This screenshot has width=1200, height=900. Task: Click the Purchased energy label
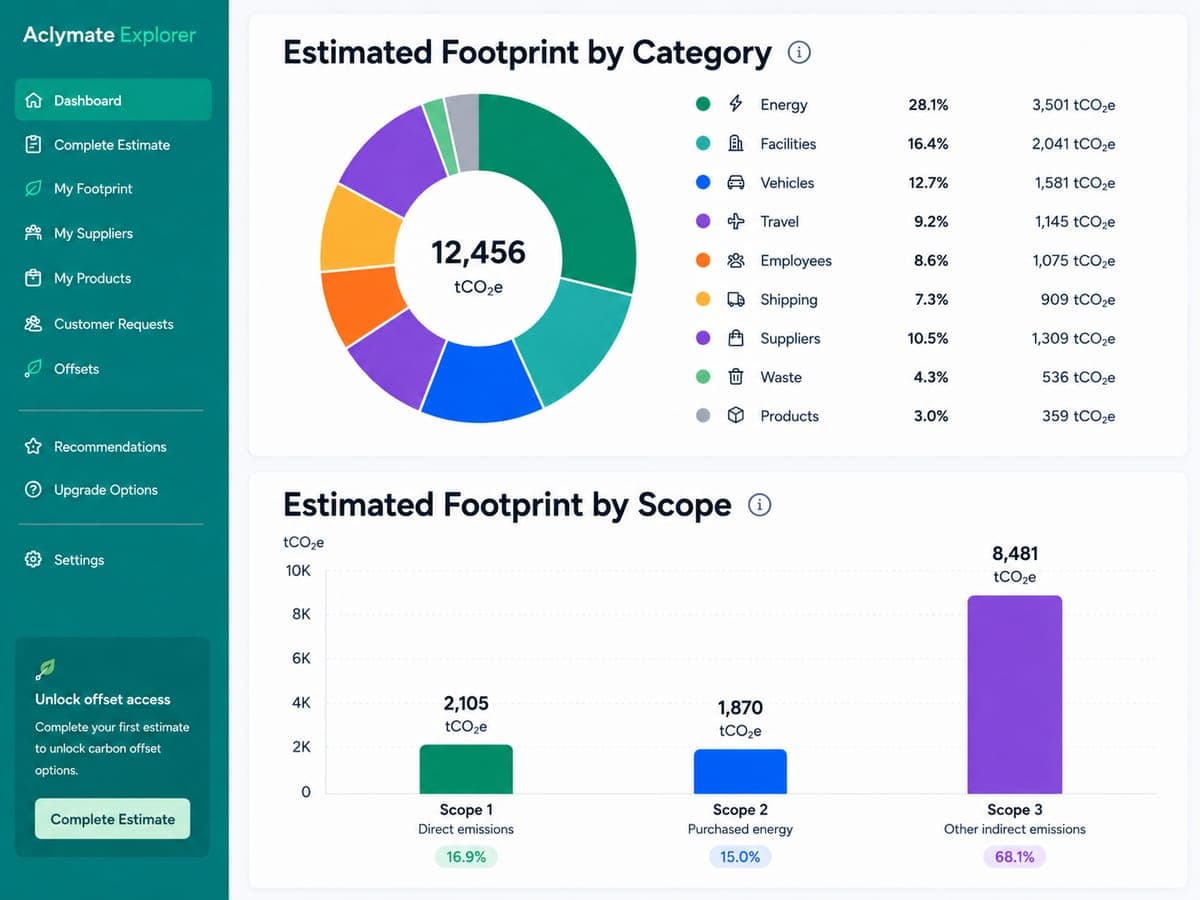click(740, 829)
